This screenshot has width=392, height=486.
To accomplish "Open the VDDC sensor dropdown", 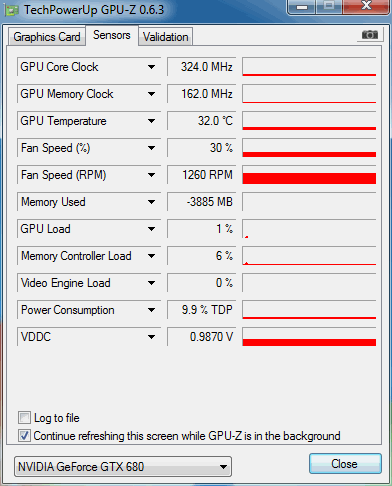I will (151, 337).
